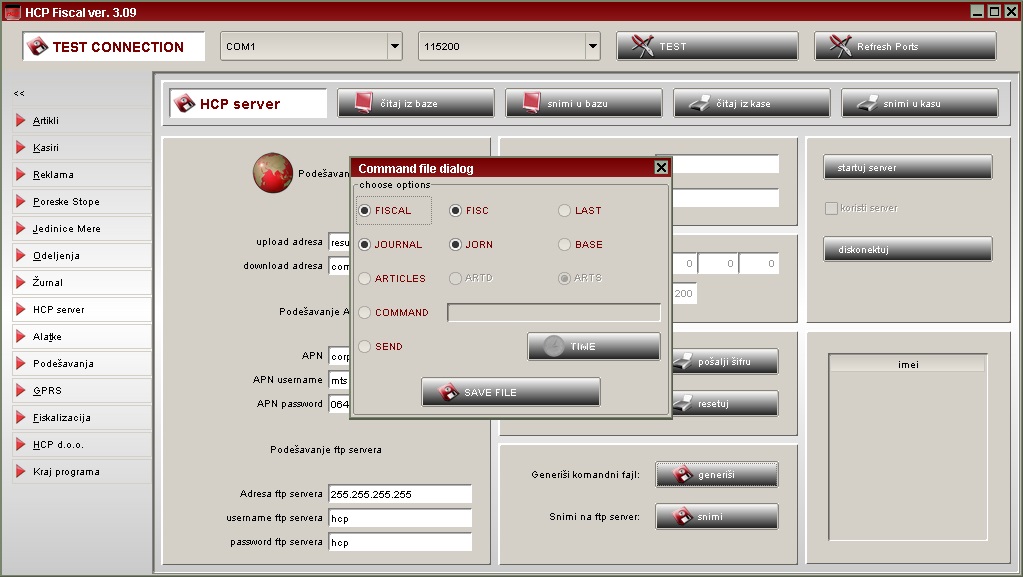The image size is (1023, 577).
Task: Select the FISCAL radio option
Action: coord(365,211)
